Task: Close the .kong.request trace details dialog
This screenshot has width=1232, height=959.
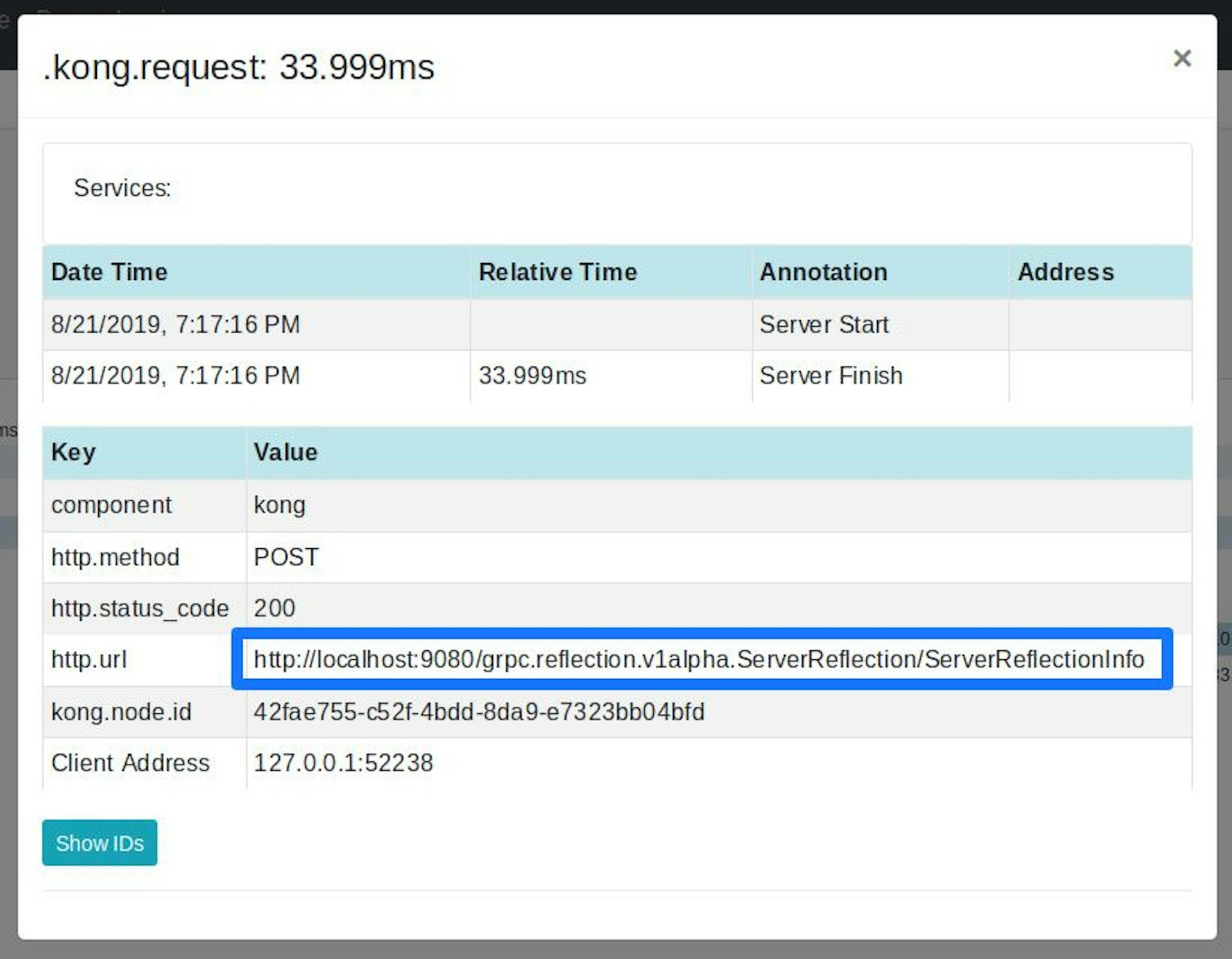Action: coord(1183,59)
